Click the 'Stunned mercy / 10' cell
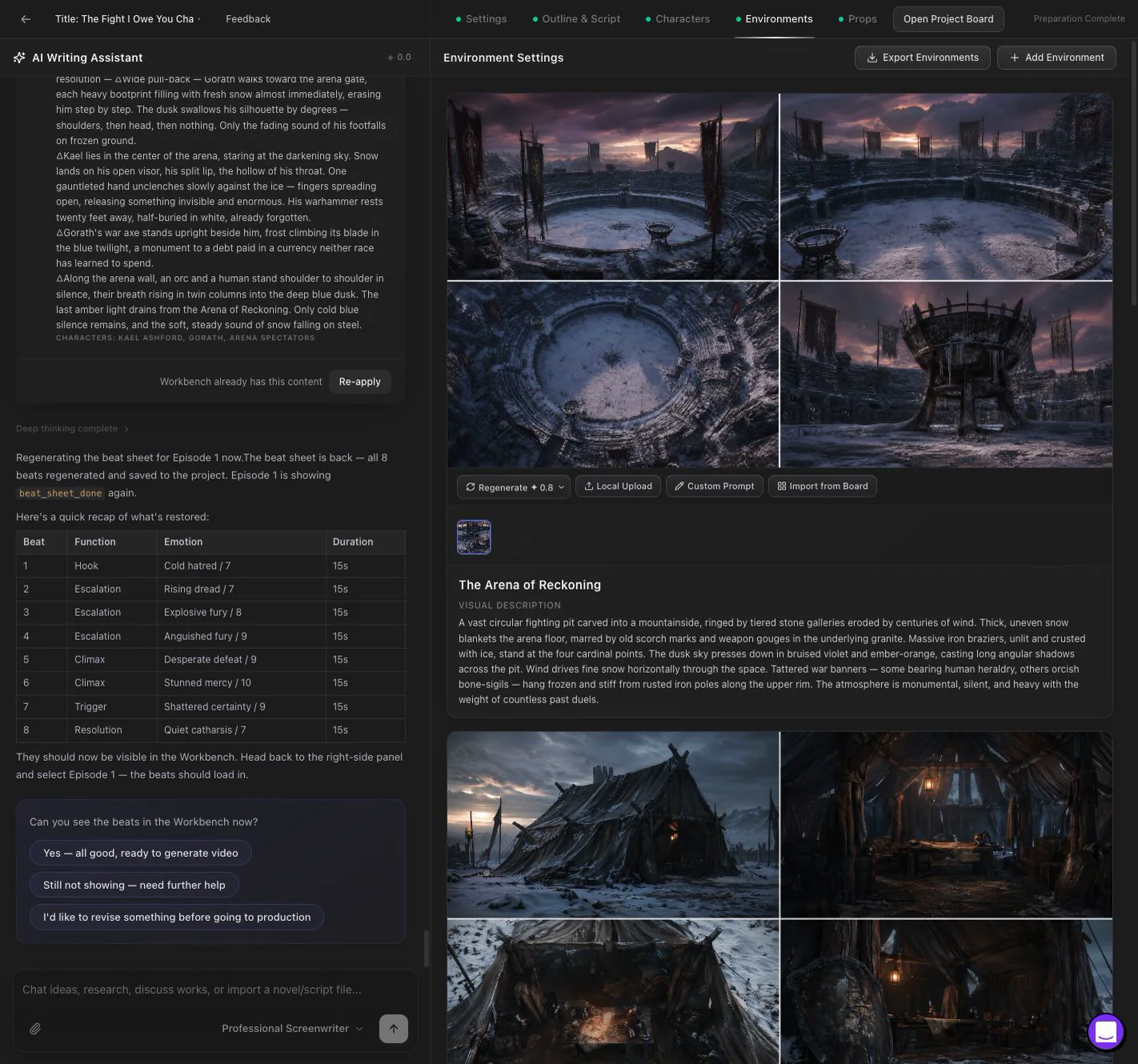The image size is (1138, 1064). click(241, 682)
